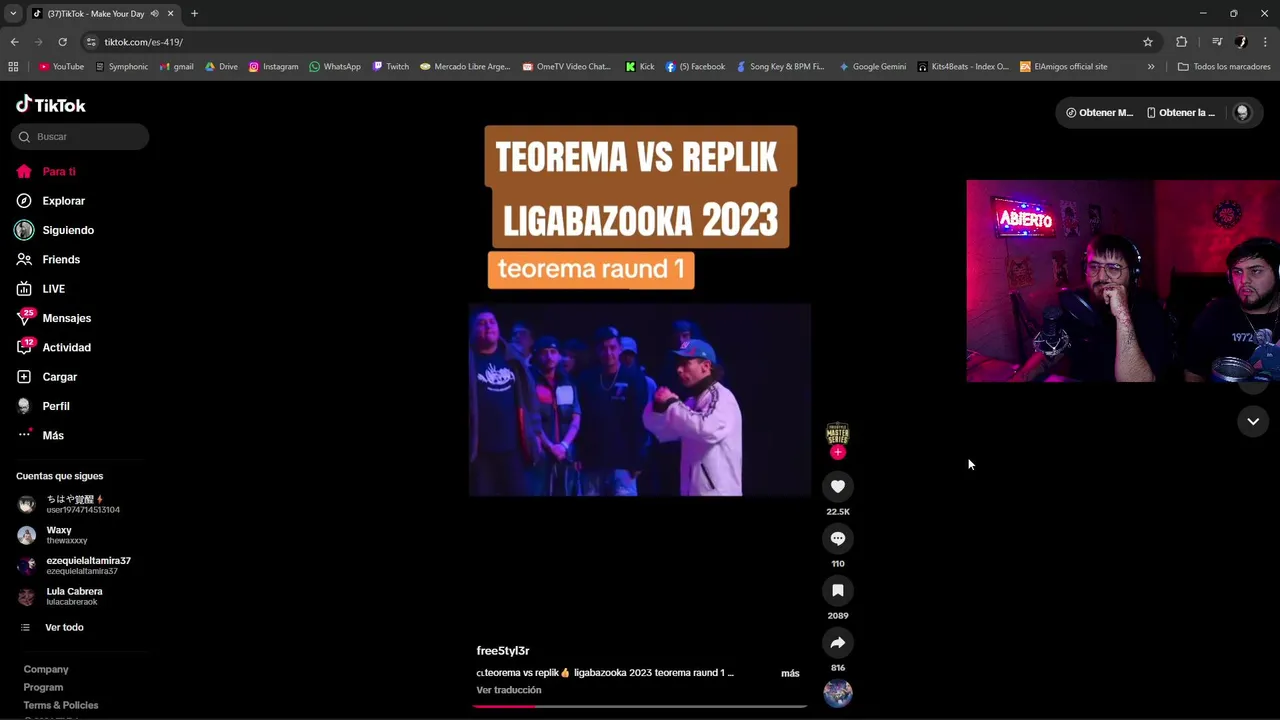Screen dimensions: 1280x720
Task: Click the Company footer link
Action: 46,670
